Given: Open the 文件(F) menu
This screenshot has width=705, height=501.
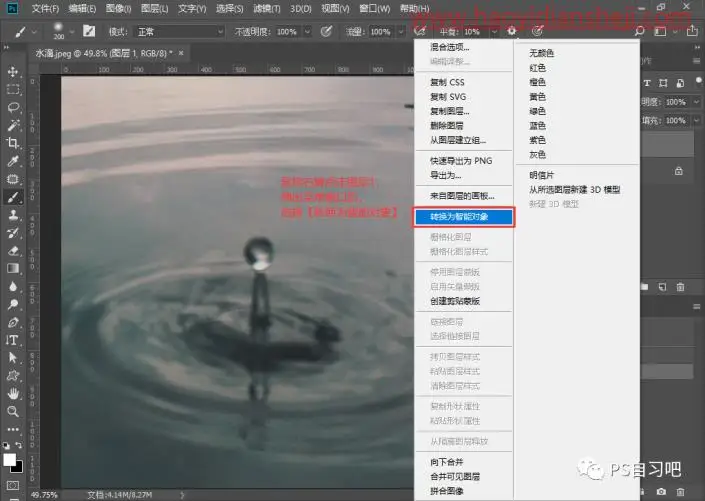Looking at the screenshot, I should coord(45,9).
